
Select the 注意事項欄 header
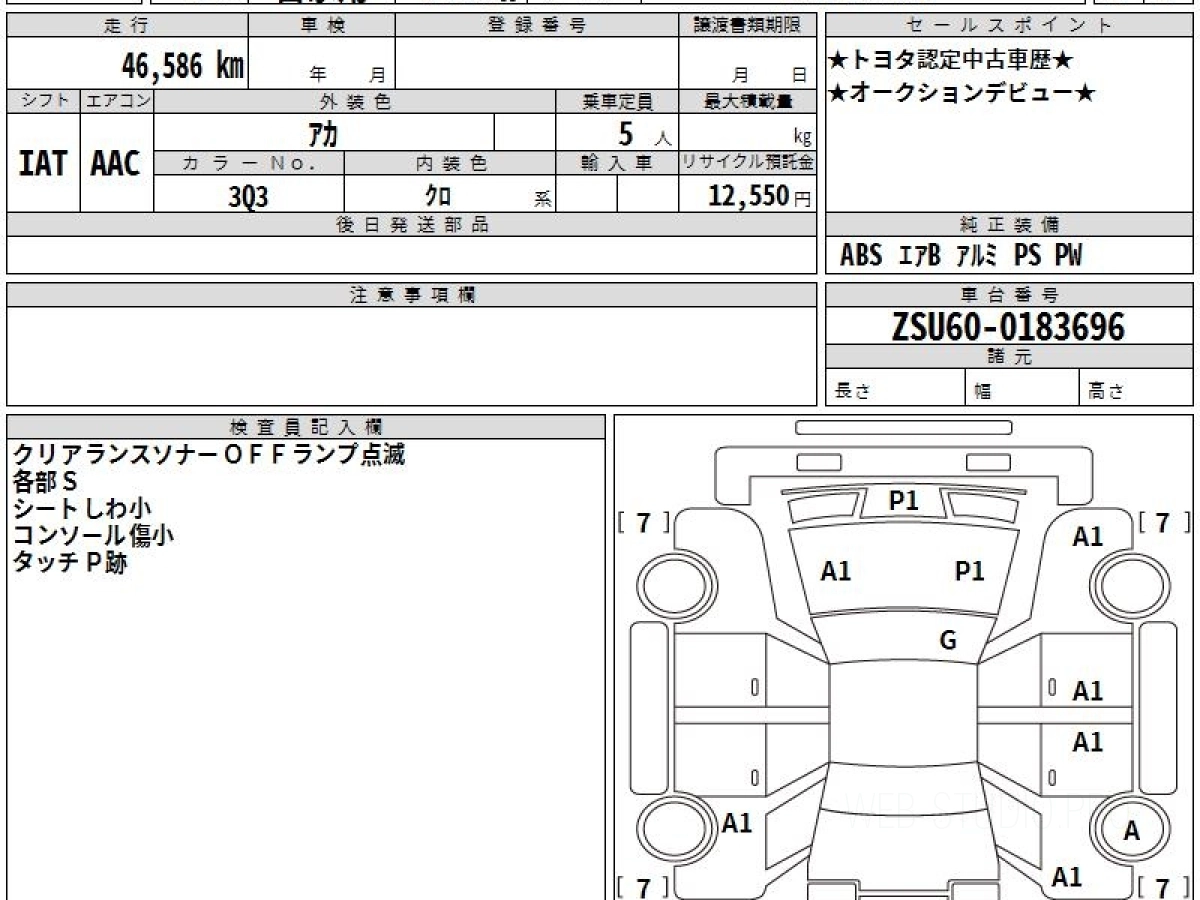(x=412, y=295)
